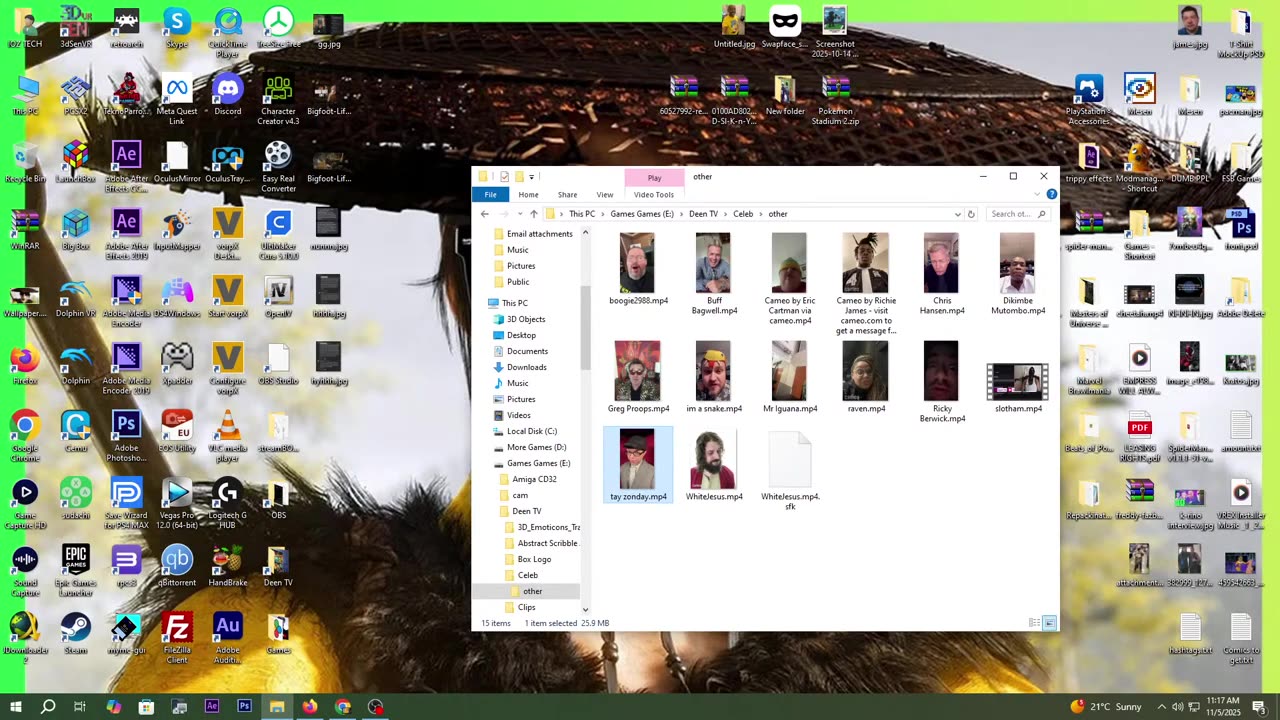Show hidden system tray icons
Image resolution: width=1280 pixels, height=720 pixels.
[x=1161, y=707]
